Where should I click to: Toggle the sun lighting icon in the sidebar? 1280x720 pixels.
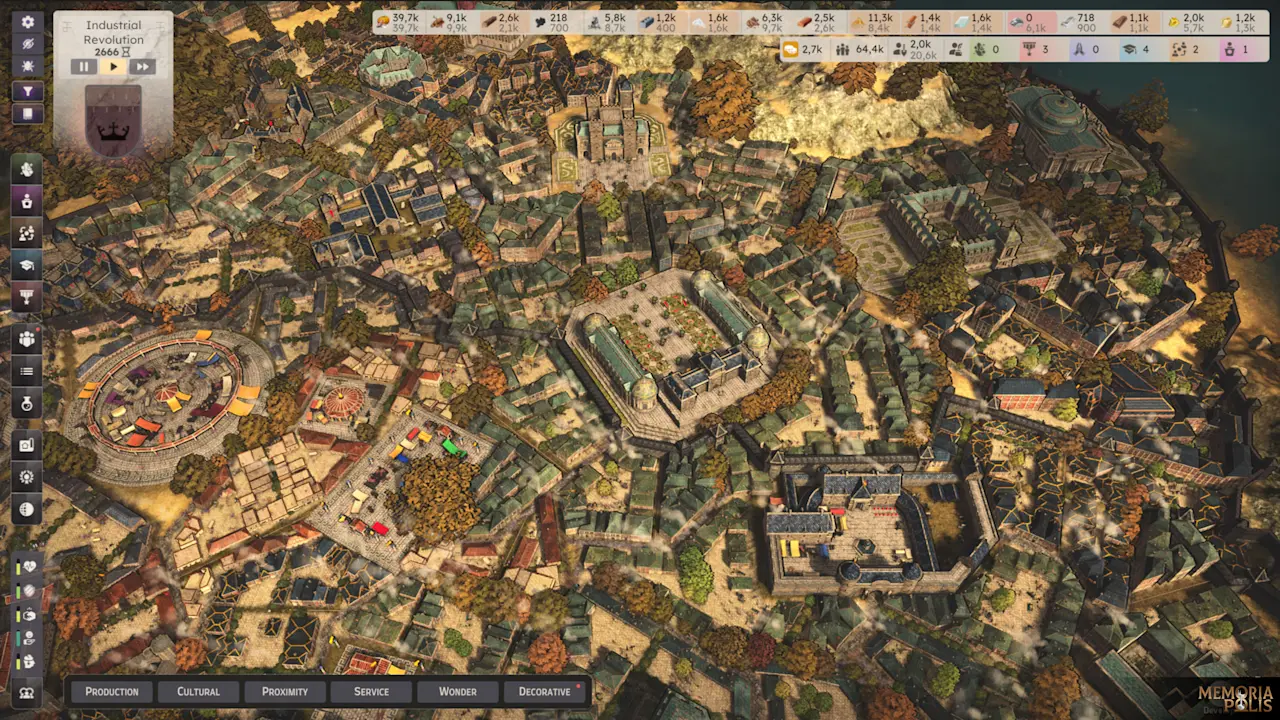[x=27, y=65]
